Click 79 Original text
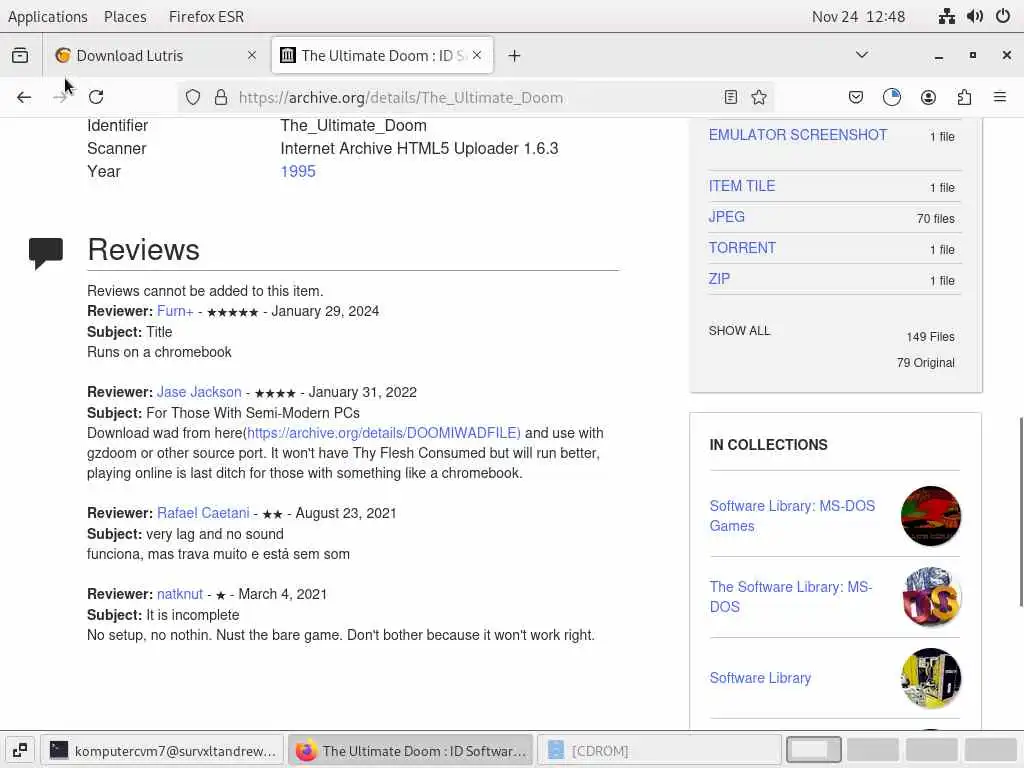Image resolution: width=1024 pixels, height=768 pixels. [x=925, y=362]
